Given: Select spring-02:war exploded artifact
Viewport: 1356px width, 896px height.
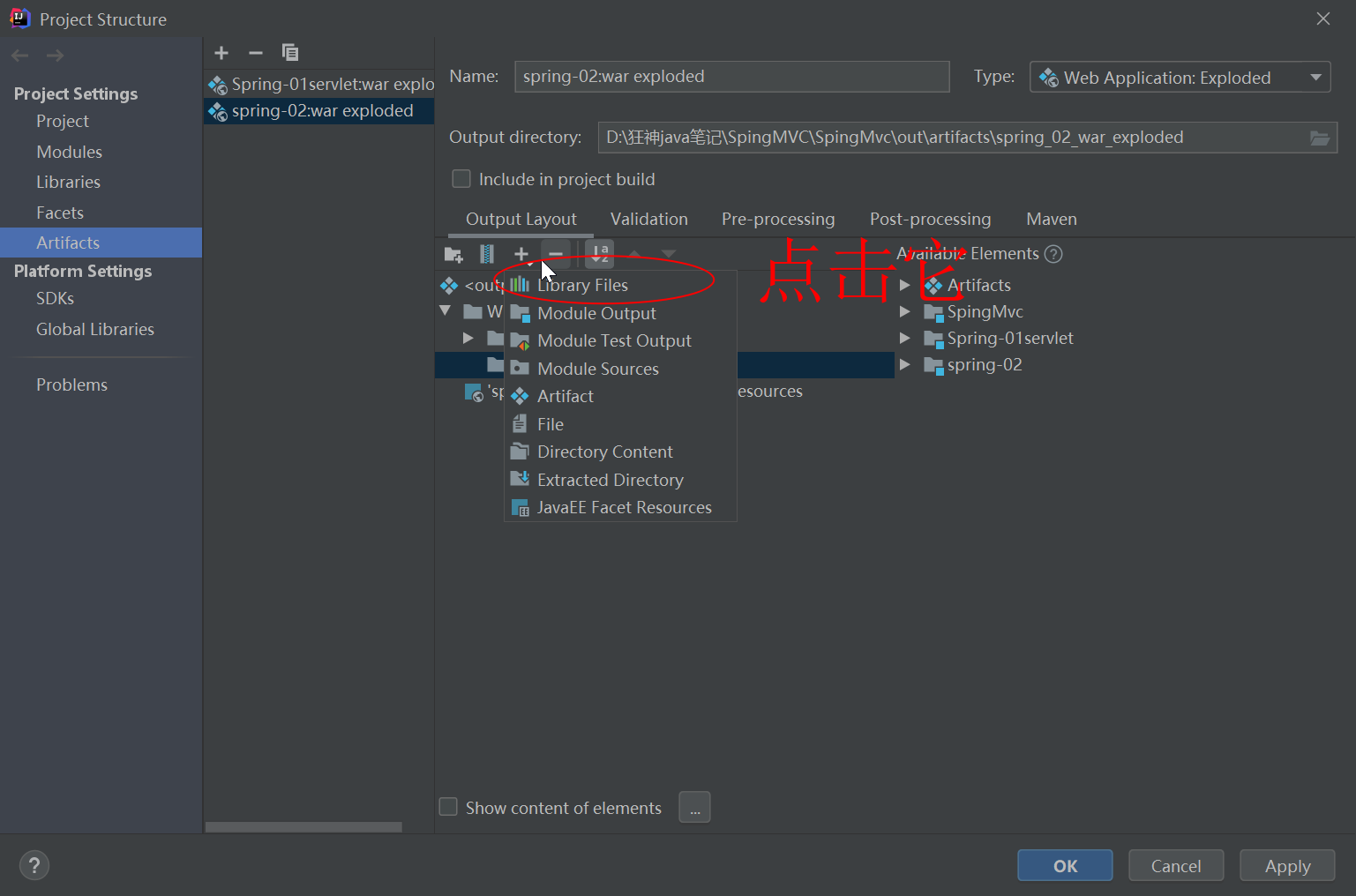Looking at the screenshot, I should pyautogui.click(x=319, y=111).
